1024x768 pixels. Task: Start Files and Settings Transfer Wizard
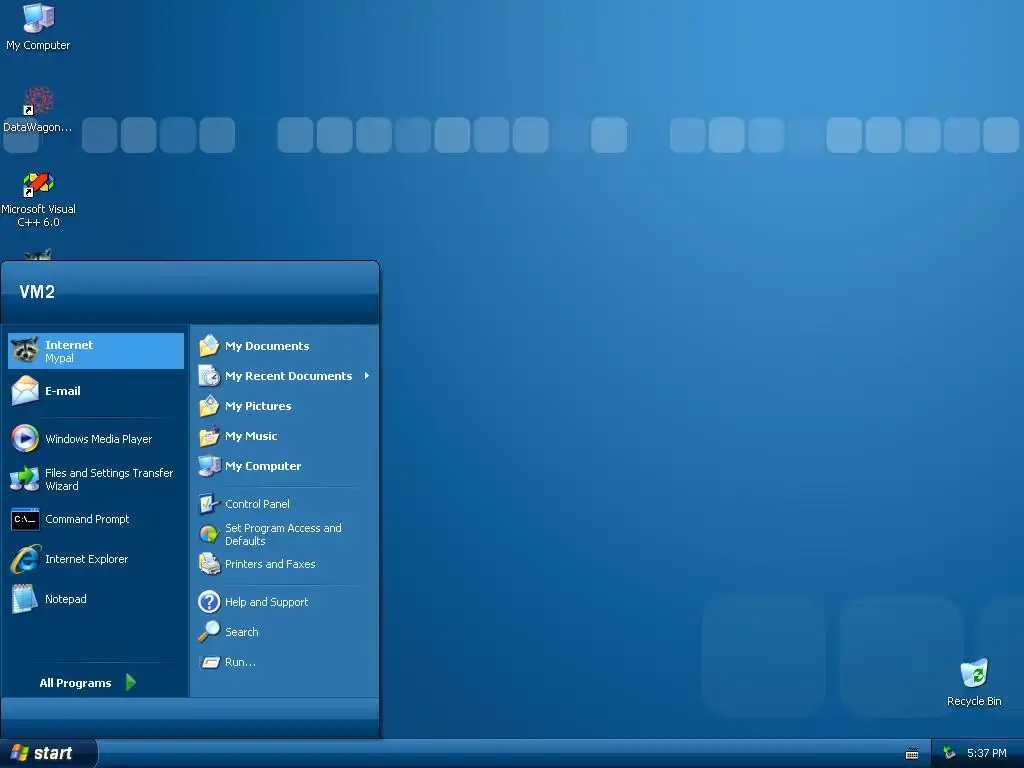point(96,479)
